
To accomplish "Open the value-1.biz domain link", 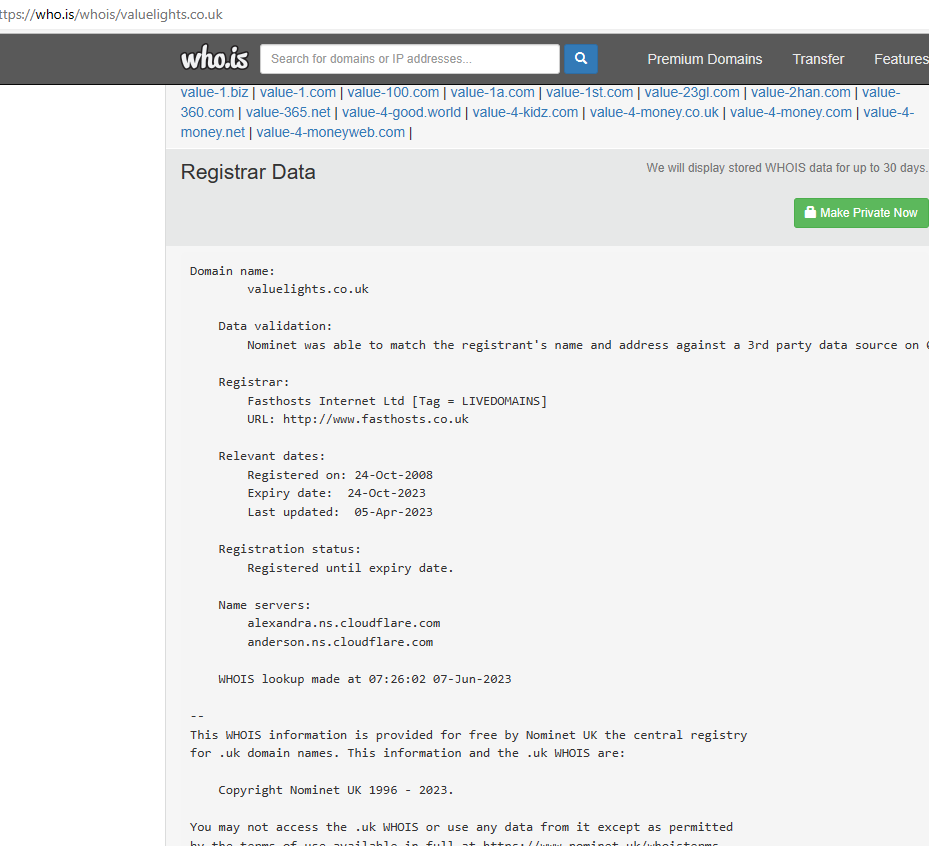I will 214,92.
